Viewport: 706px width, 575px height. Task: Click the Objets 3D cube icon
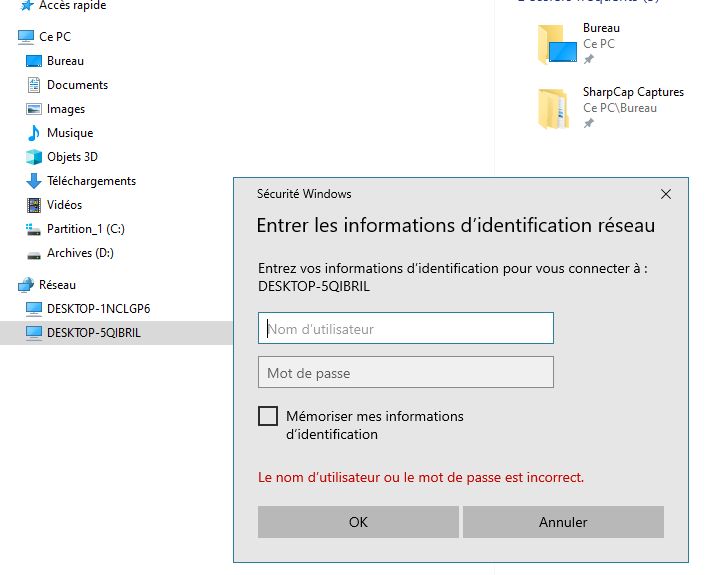click(x=34, y=157)
